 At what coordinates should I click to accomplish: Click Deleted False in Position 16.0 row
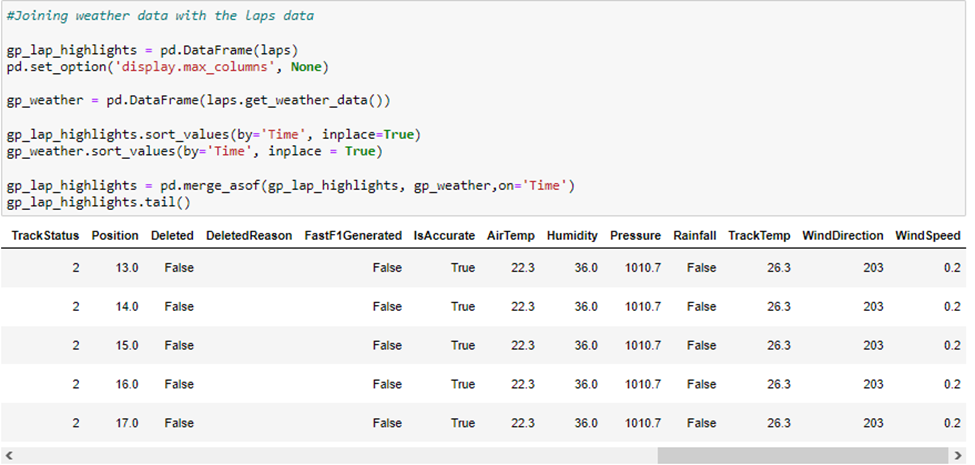(x=179, y=384)
